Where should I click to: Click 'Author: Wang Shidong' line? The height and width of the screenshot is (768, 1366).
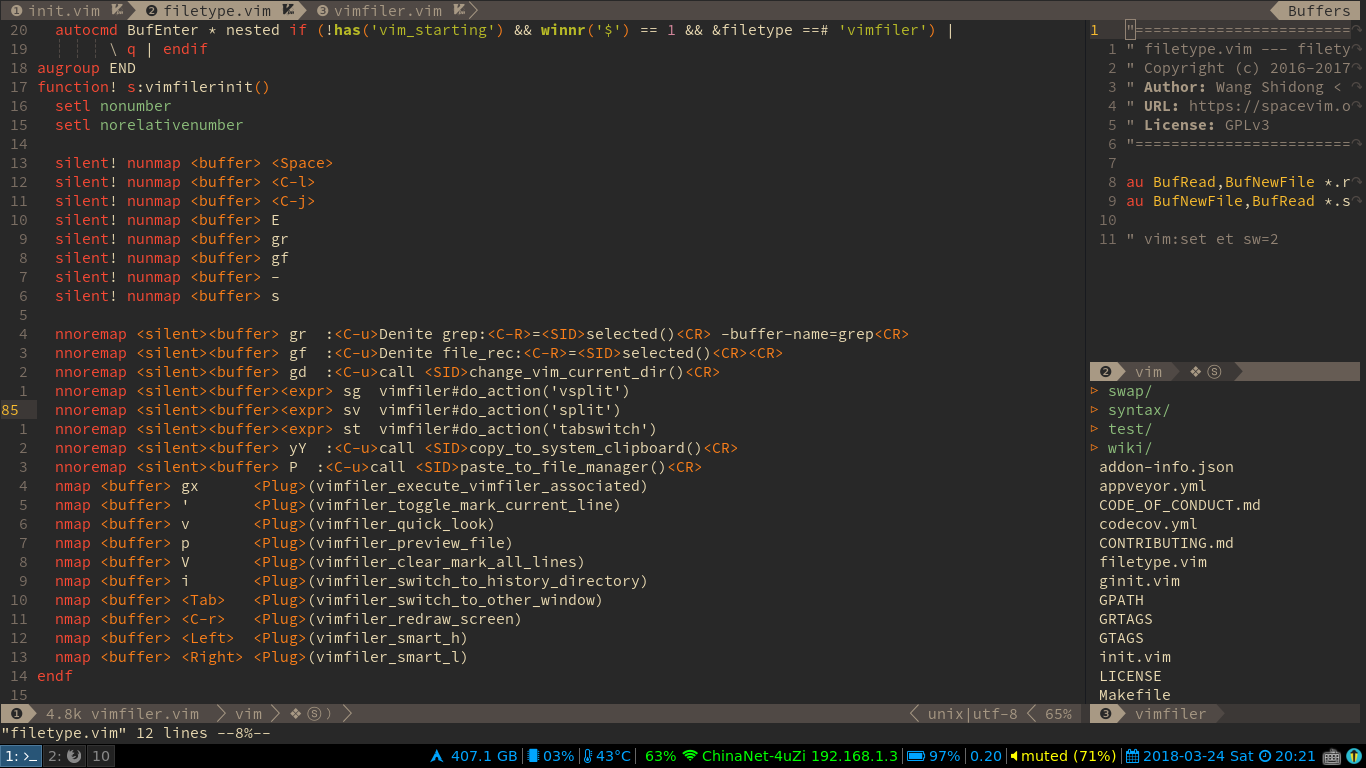[x=1238, y=87]
